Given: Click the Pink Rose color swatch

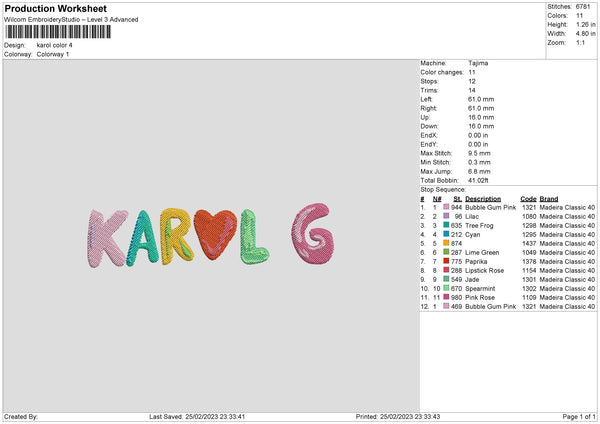Looking at the screenshot, I should click(446, 297).
